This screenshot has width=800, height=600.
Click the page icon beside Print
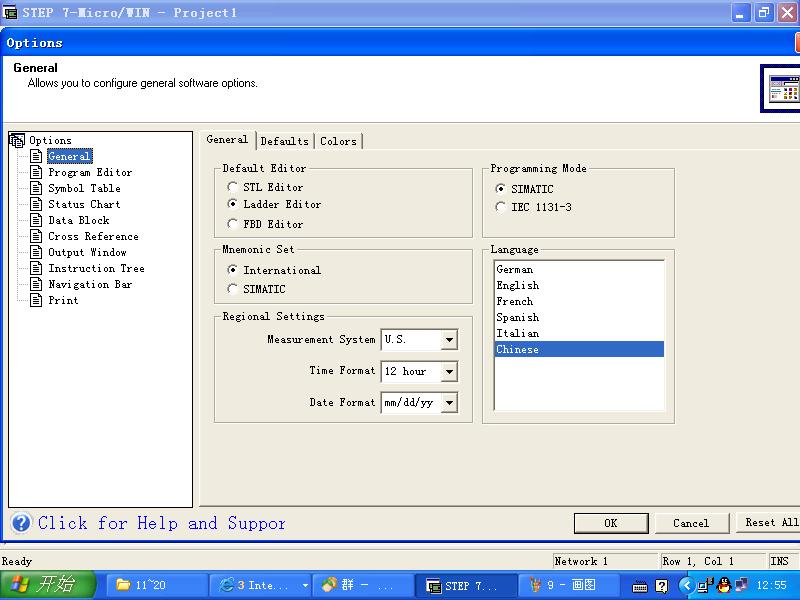pyautogui.click(x=36, y=300)
